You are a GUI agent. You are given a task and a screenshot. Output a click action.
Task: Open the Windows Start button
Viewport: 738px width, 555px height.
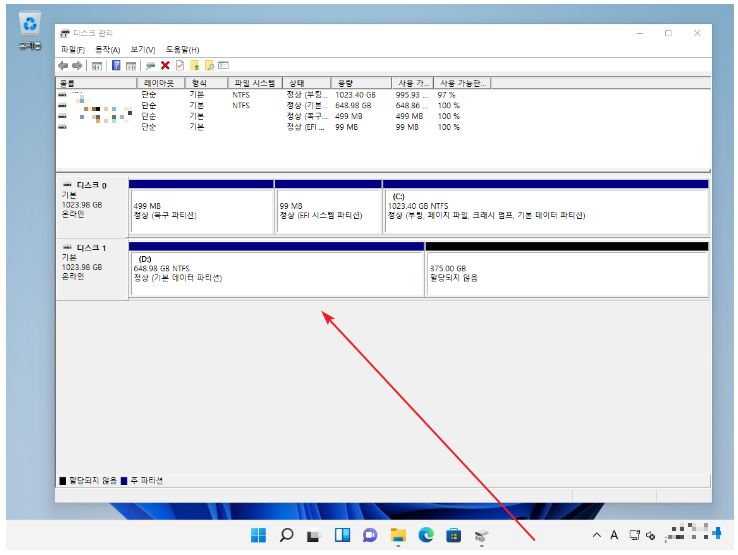(x=258, y=535)
